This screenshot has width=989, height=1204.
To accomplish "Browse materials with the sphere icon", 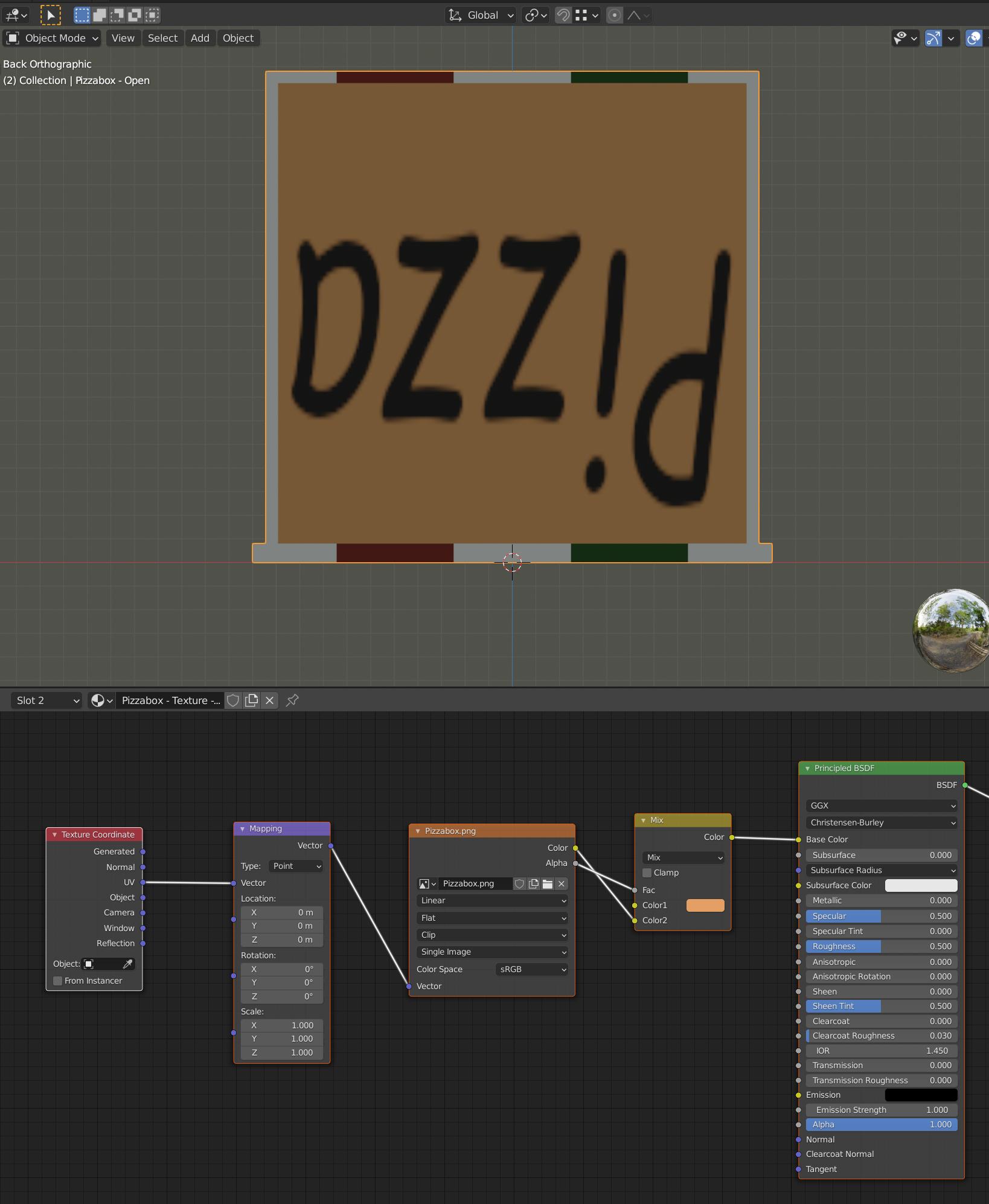I will pos(101,700).
